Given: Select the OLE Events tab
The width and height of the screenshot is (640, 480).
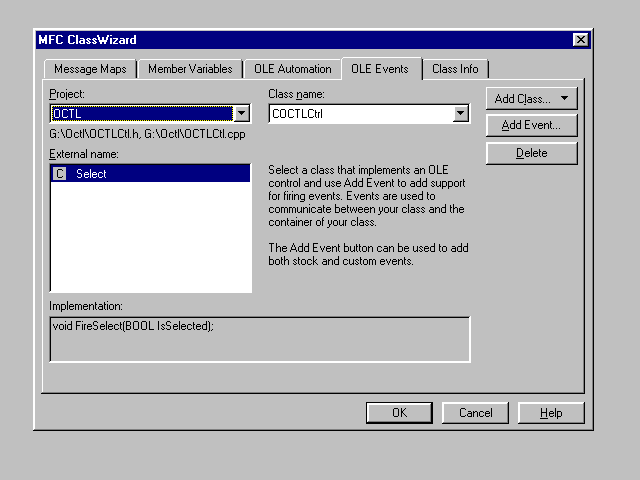Looking at the screenshot, I should pos(380,68).
